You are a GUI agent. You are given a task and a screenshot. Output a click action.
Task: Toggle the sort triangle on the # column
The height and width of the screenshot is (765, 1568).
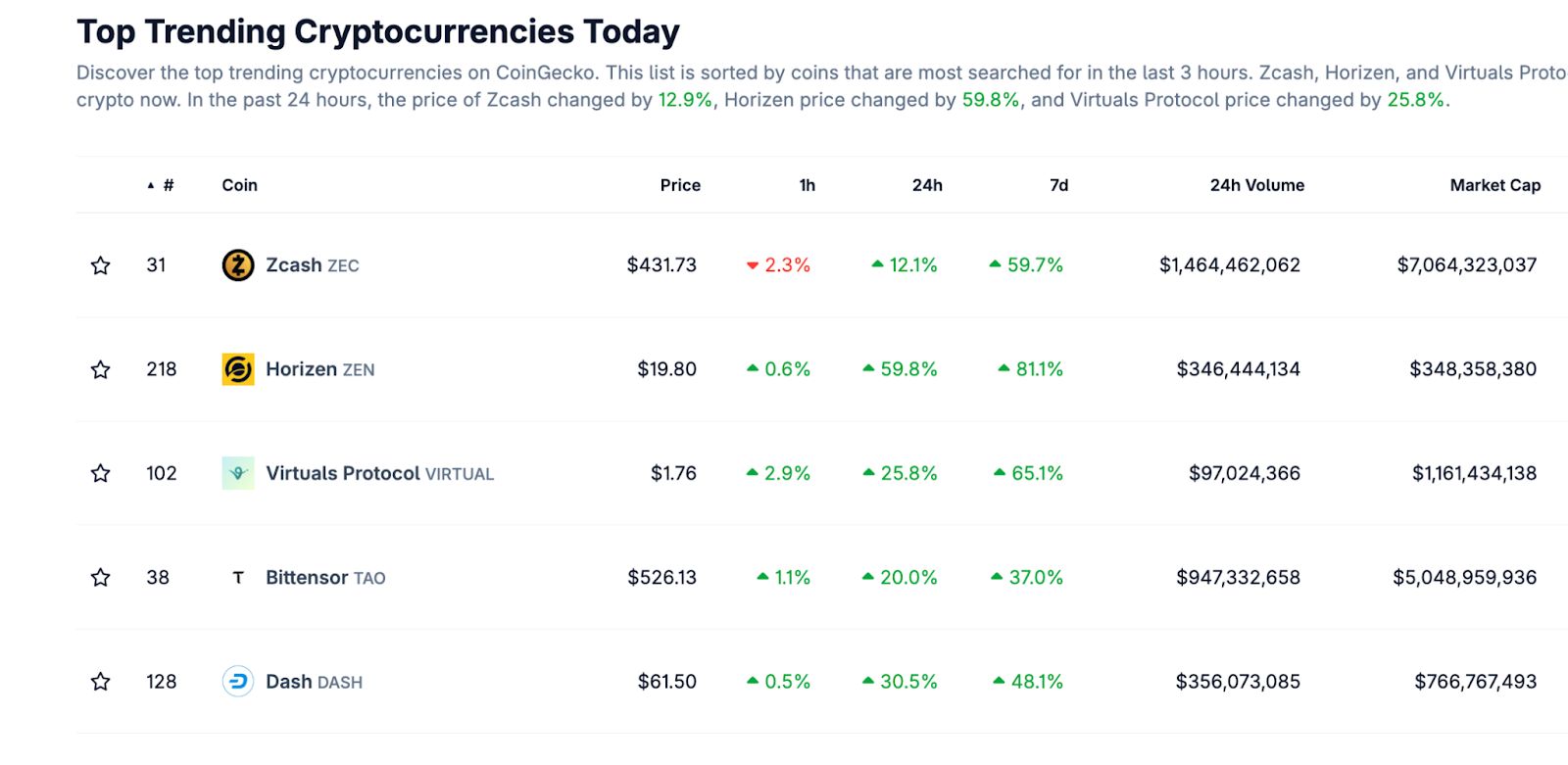point(149,183)
